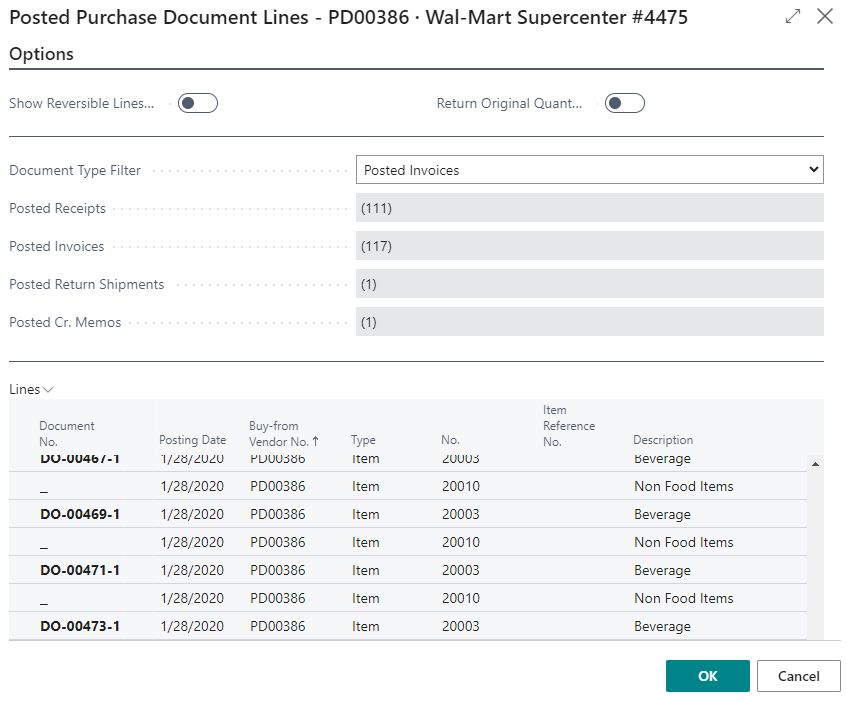Enable Return Original Quantity switch
This screenshot has width=847, height=702.
click(625, 103)
